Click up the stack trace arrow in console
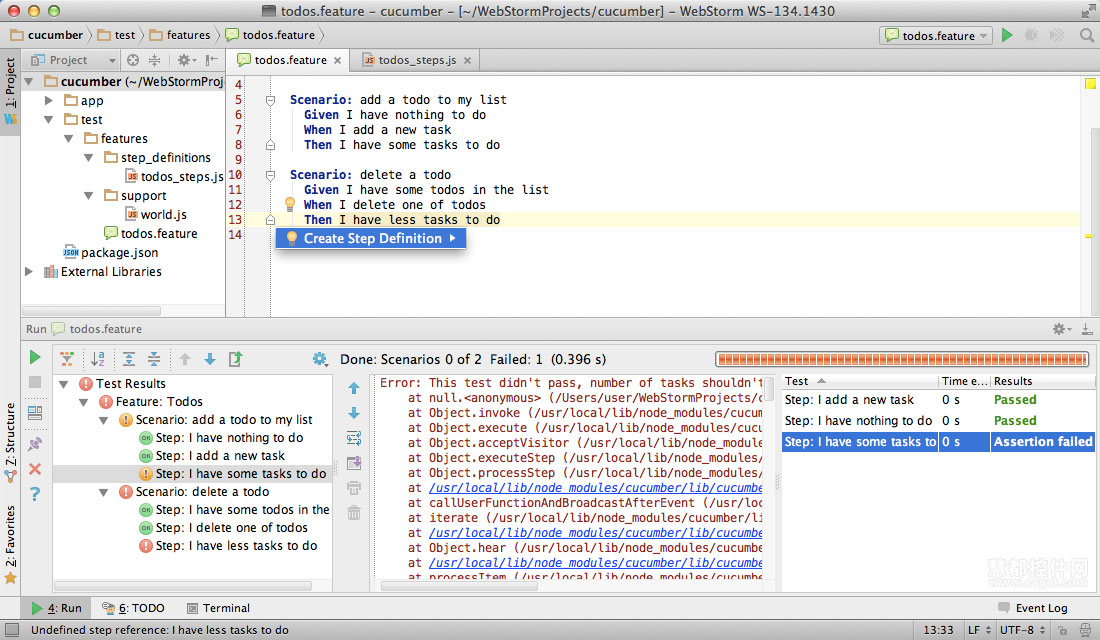Image resolution: width=1100 pixels, height=640 pixels. point(354,388)
